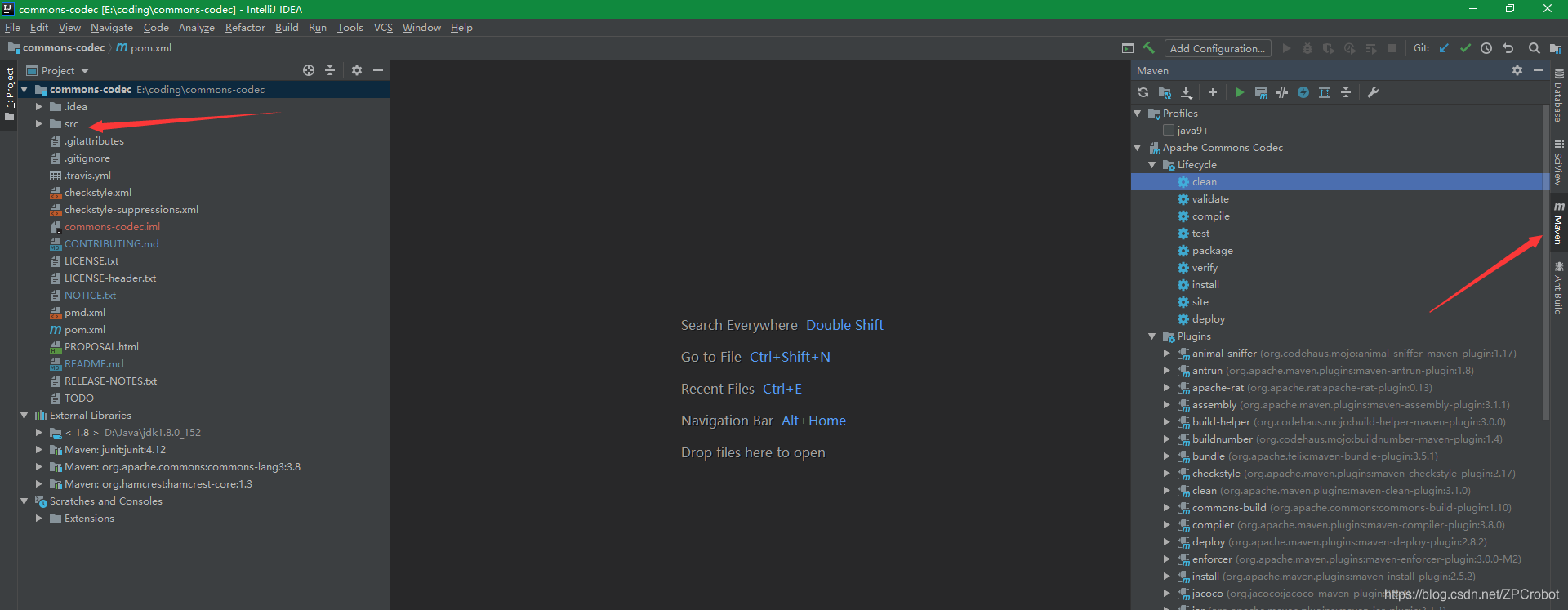Select the compile lifecycle goal
The image size is (1568, 610).
point(1210,216)
